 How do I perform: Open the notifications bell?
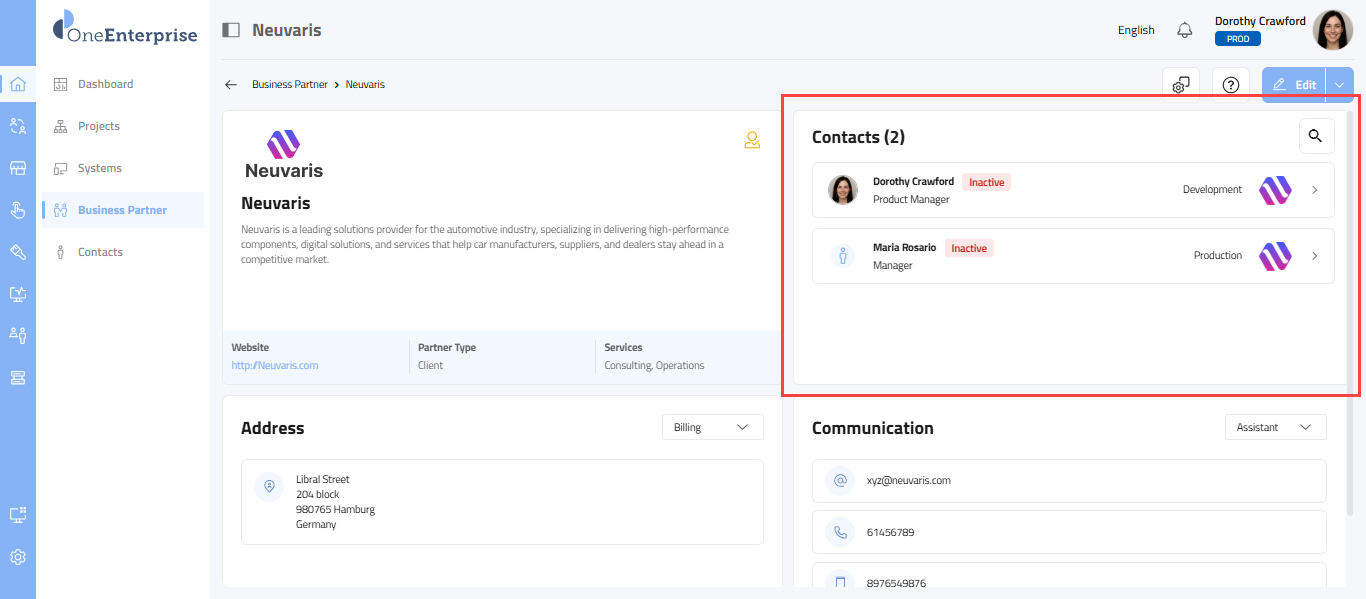tap(1185, 30)
